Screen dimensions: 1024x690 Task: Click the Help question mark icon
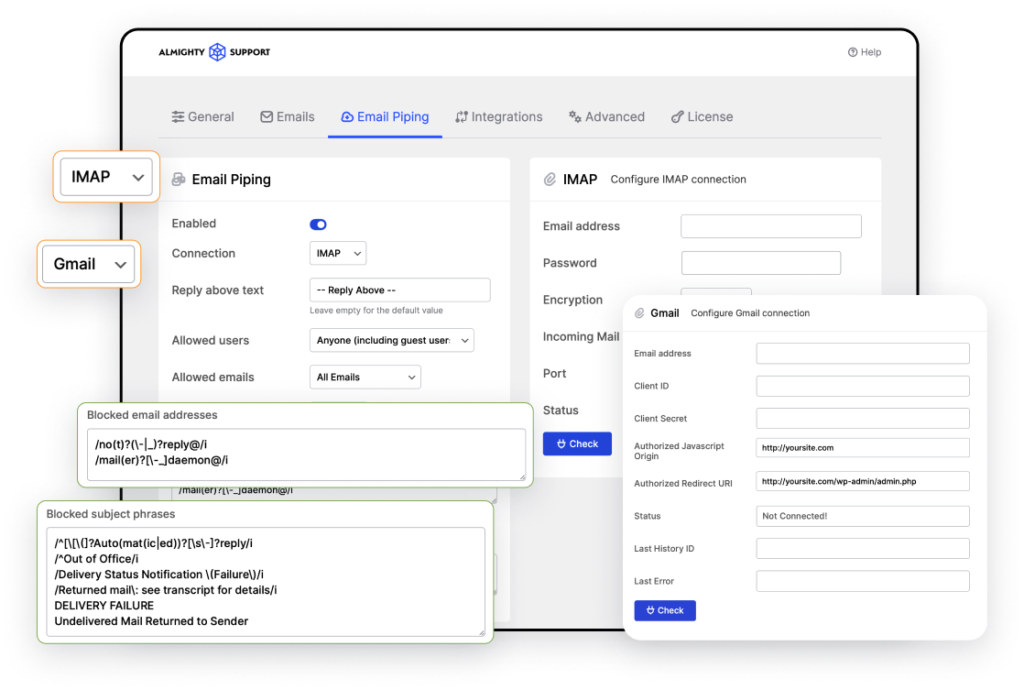[x=852, y=52]
